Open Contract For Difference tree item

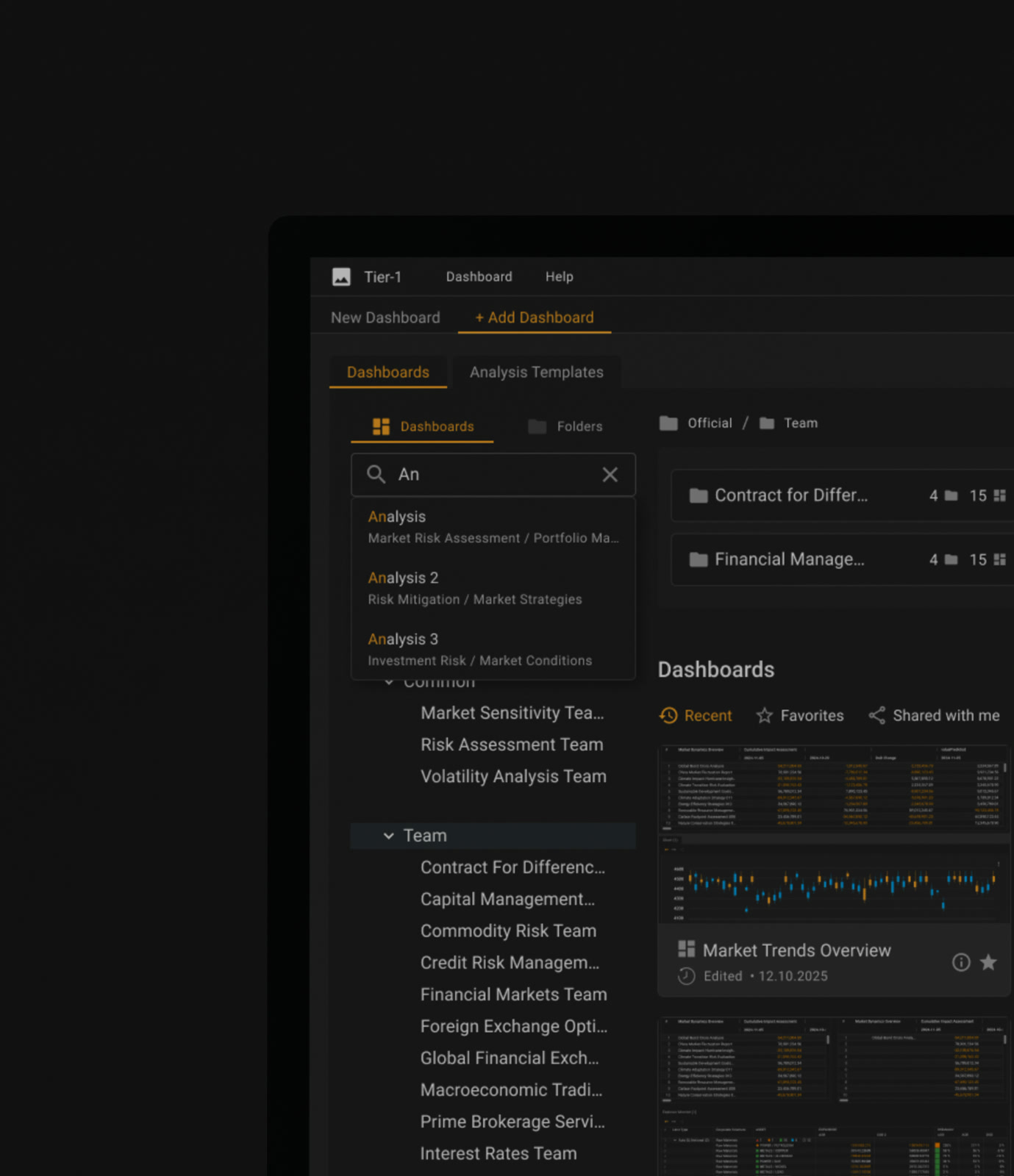click(x=513, y=867)
